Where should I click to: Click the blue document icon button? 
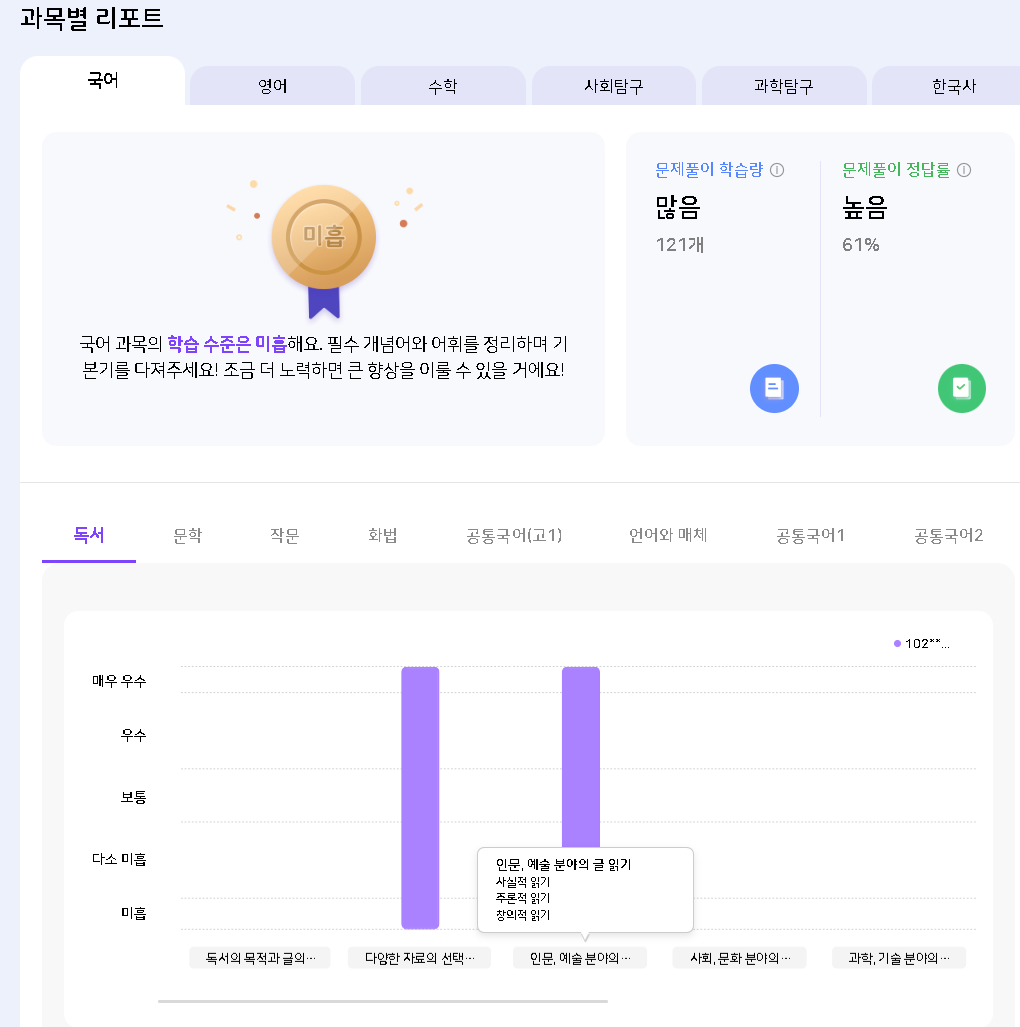coord(774,388)
